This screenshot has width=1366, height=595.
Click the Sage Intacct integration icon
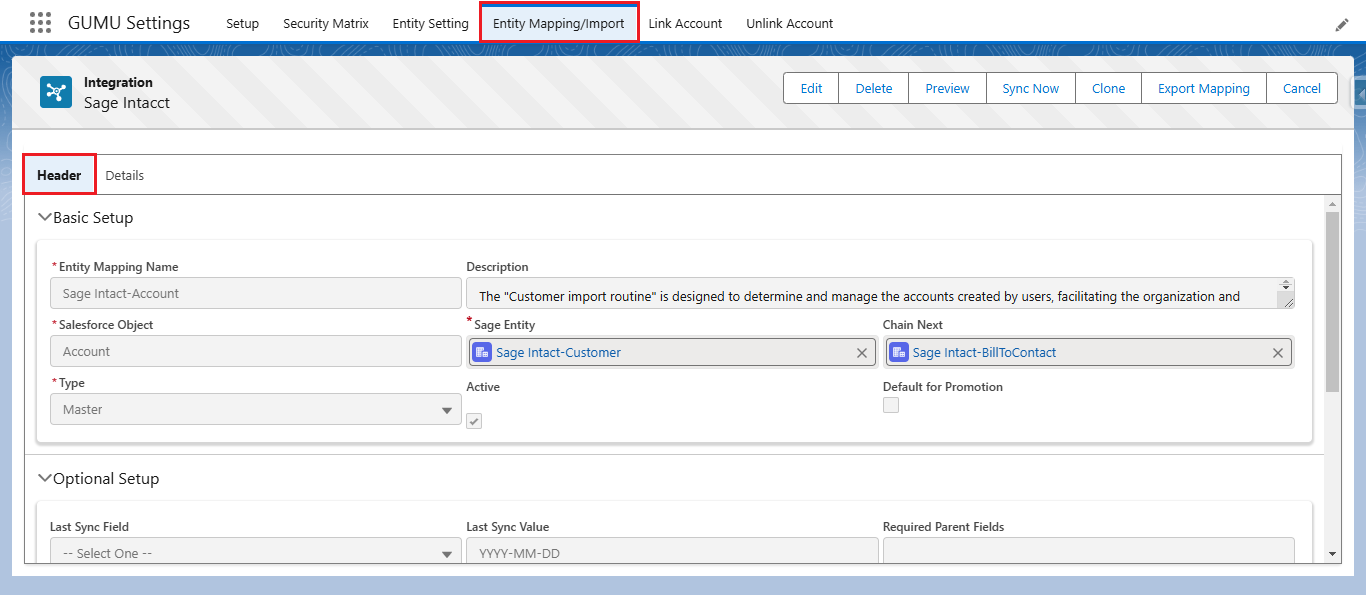pyautogui.click(x=56, y=92)
